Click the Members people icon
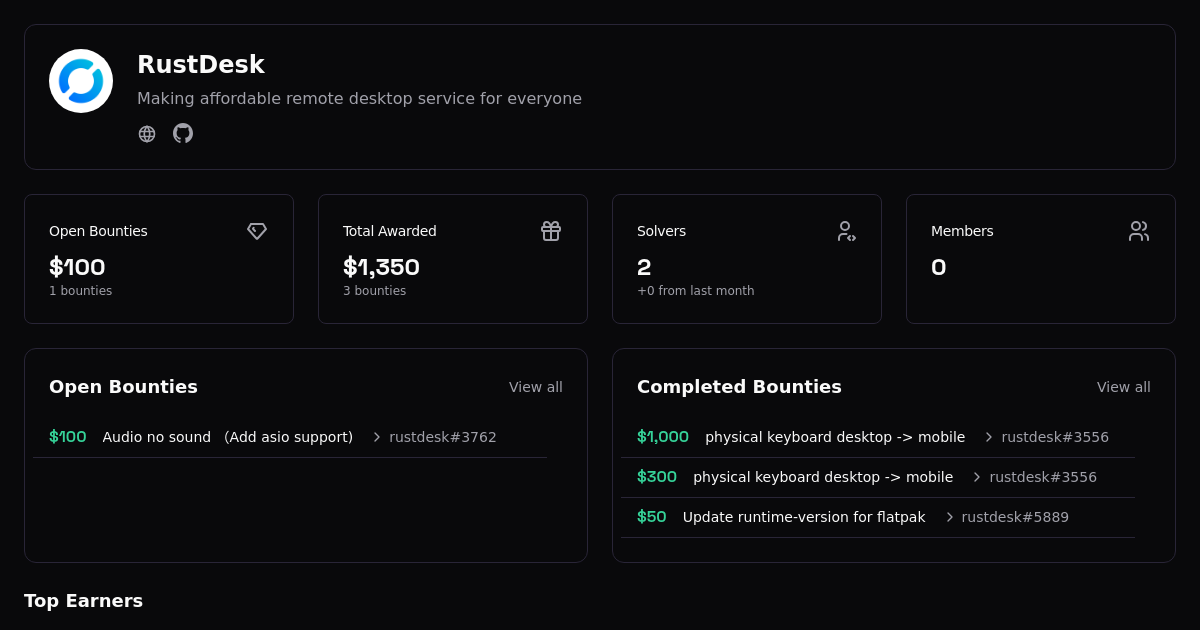The height and width of the screenshot is (630, 1200). tap(1139, 231)
